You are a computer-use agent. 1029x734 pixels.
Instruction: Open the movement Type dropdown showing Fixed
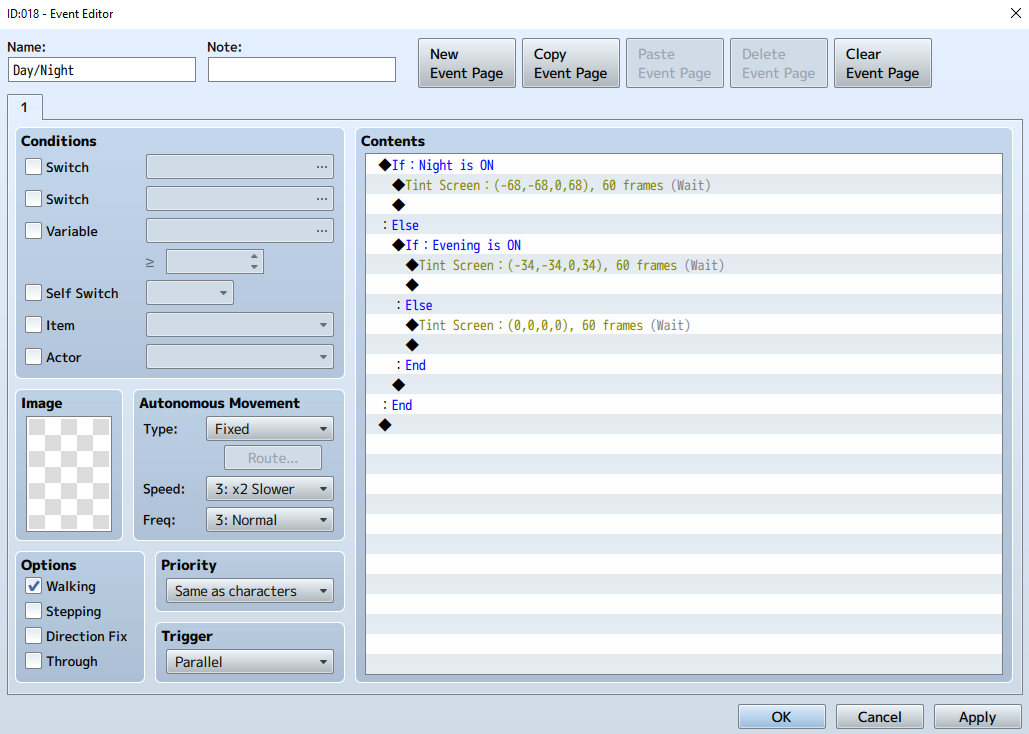click(270, 429)
